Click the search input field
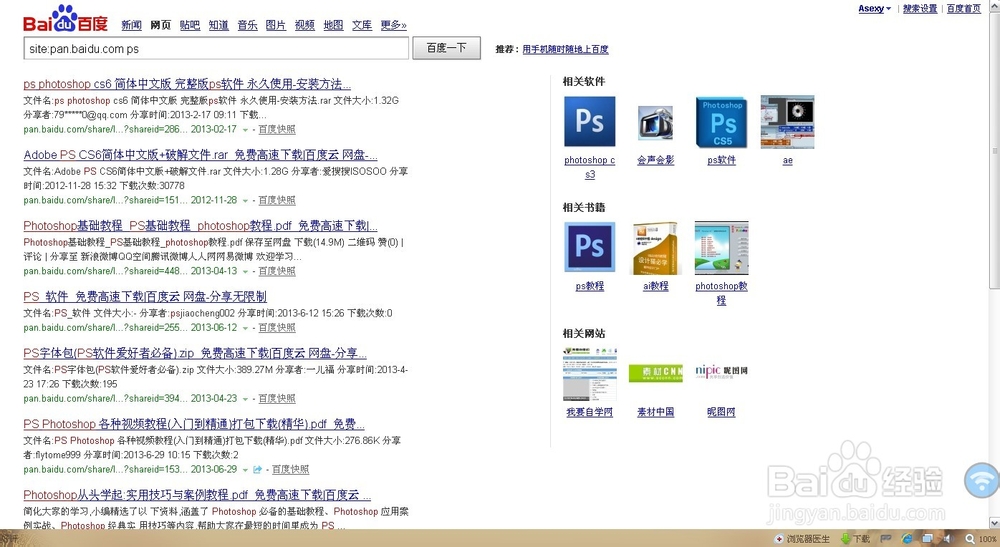The width and height of the screenshot is (1000, 547). (x=216, y=48)
